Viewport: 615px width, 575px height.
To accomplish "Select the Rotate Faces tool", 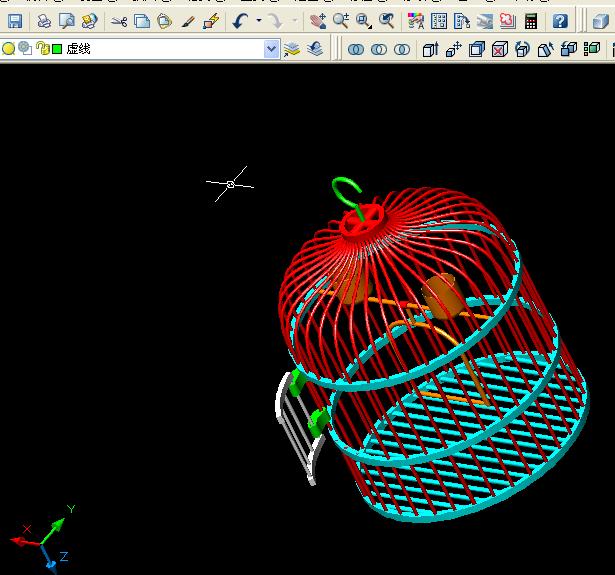I will coord(523,49).
